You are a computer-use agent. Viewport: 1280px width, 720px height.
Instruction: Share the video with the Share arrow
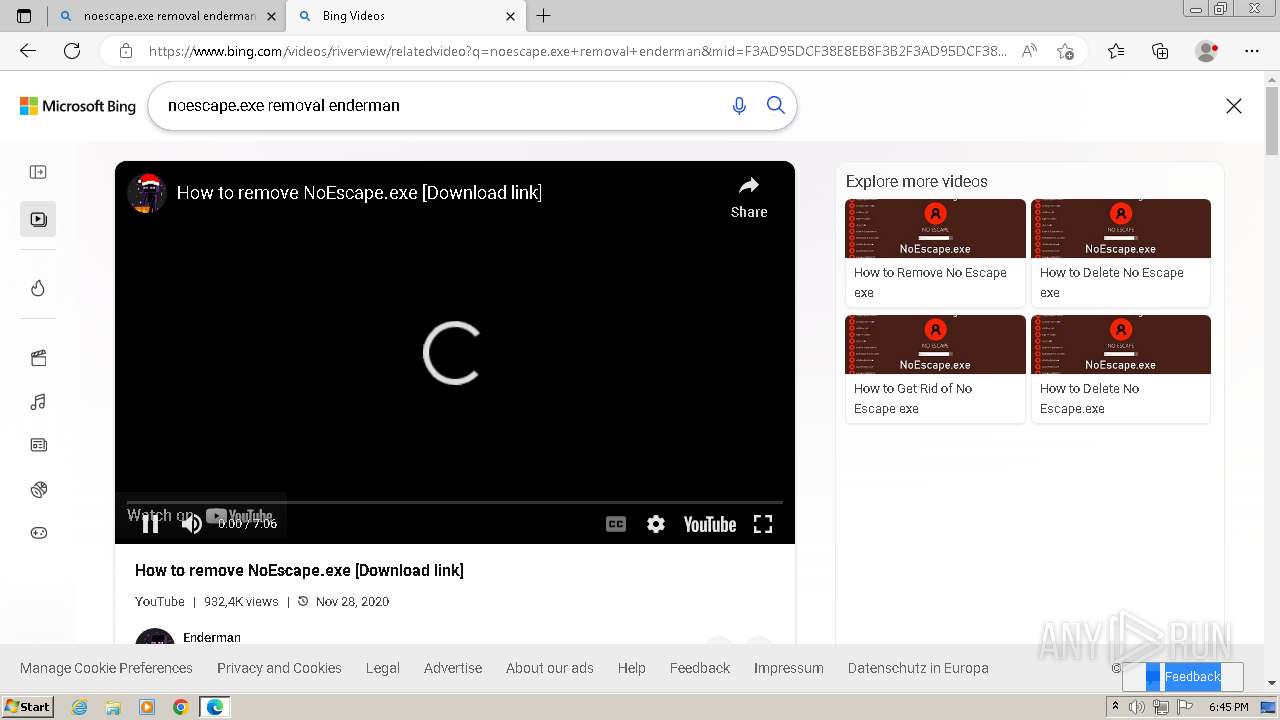click(x=749, y=197)
